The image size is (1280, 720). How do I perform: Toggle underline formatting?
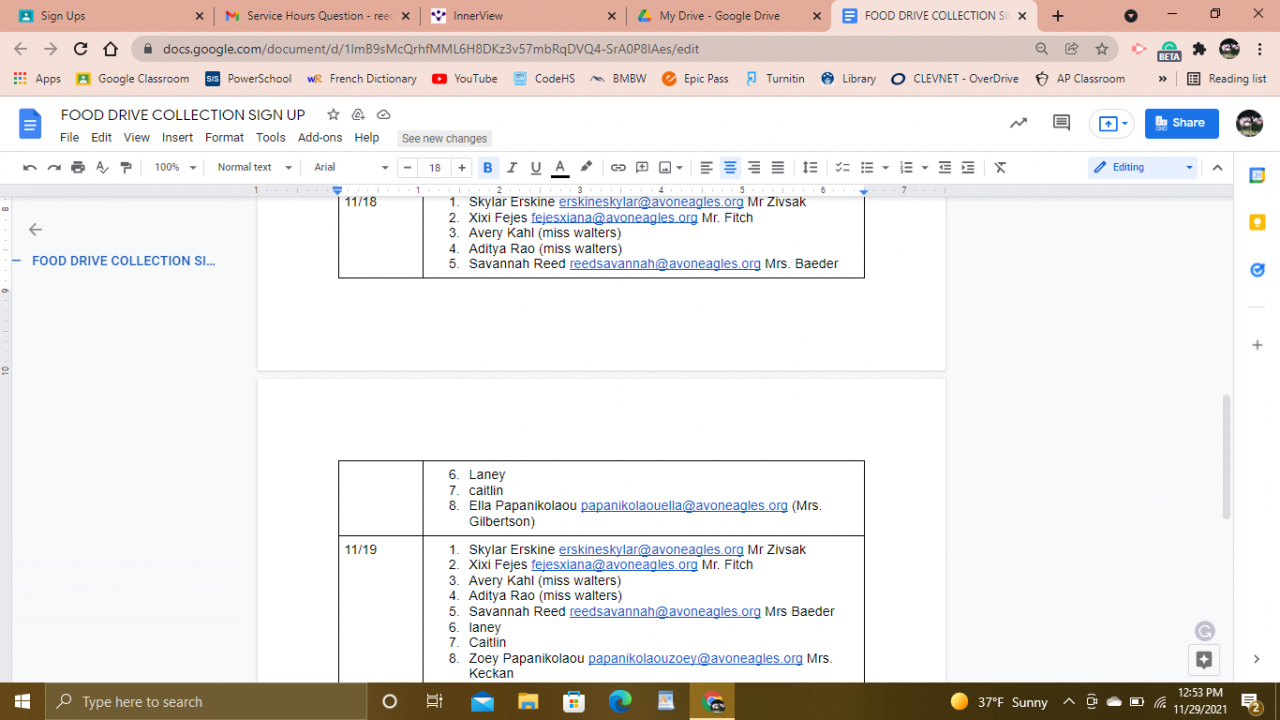[536, 168]
